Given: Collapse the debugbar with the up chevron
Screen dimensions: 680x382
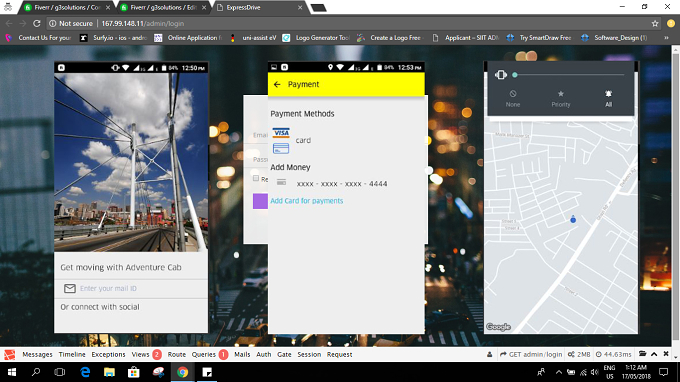Looking at the screenshot, I should click(x=654, y=354).
